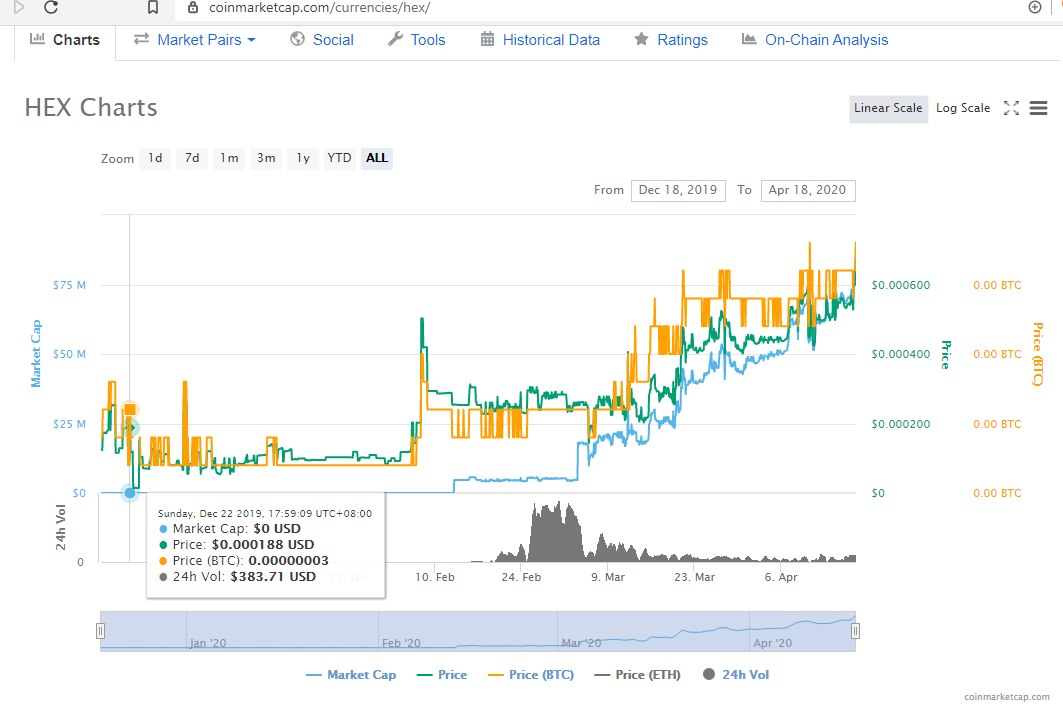Switch to the Charts tab
Image resolution: width=1063 pixels, height=719 pixels.
65,39
